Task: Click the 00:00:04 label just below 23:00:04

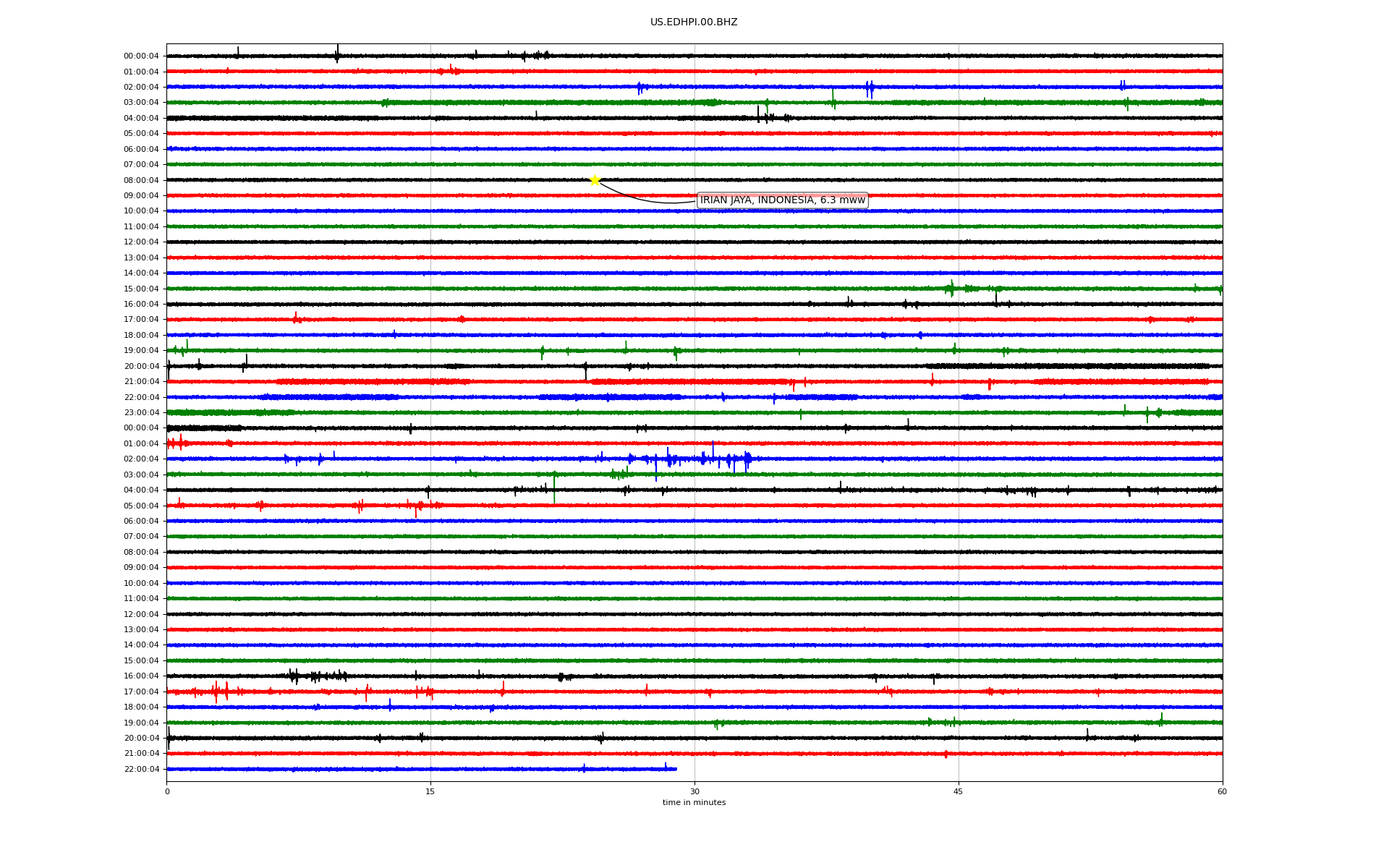Action: click(x=141, y=428)
